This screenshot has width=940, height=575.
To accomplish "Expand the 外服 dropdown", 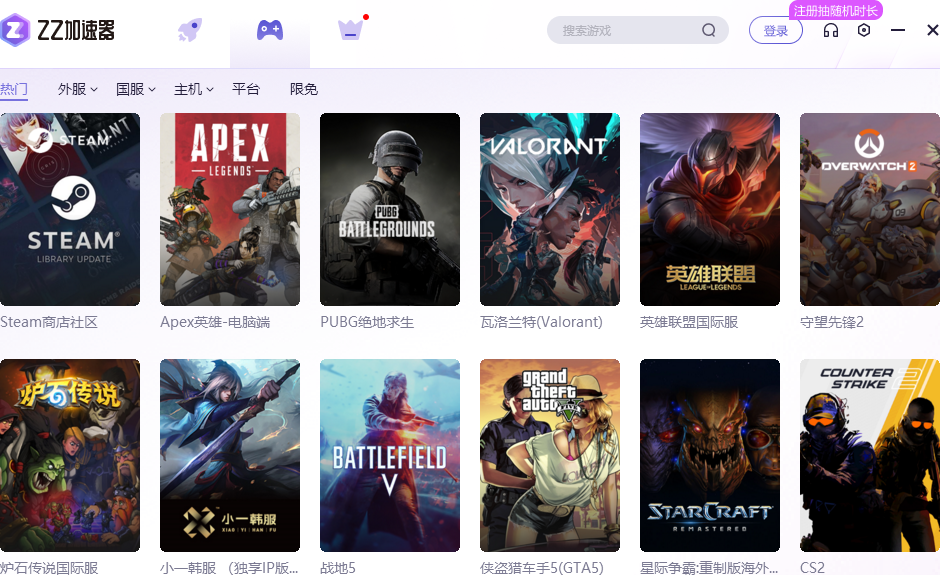I will pyautogui.click(x=78, y=89).
